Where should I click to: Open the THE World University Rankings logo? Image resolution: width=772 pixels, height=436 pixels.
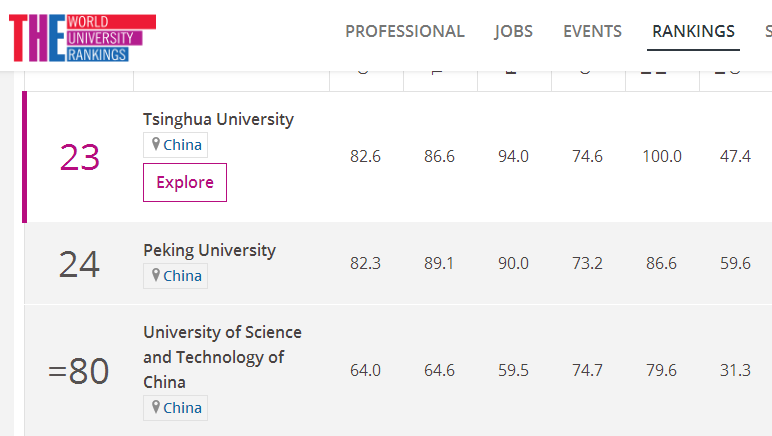tap(83, 38)
